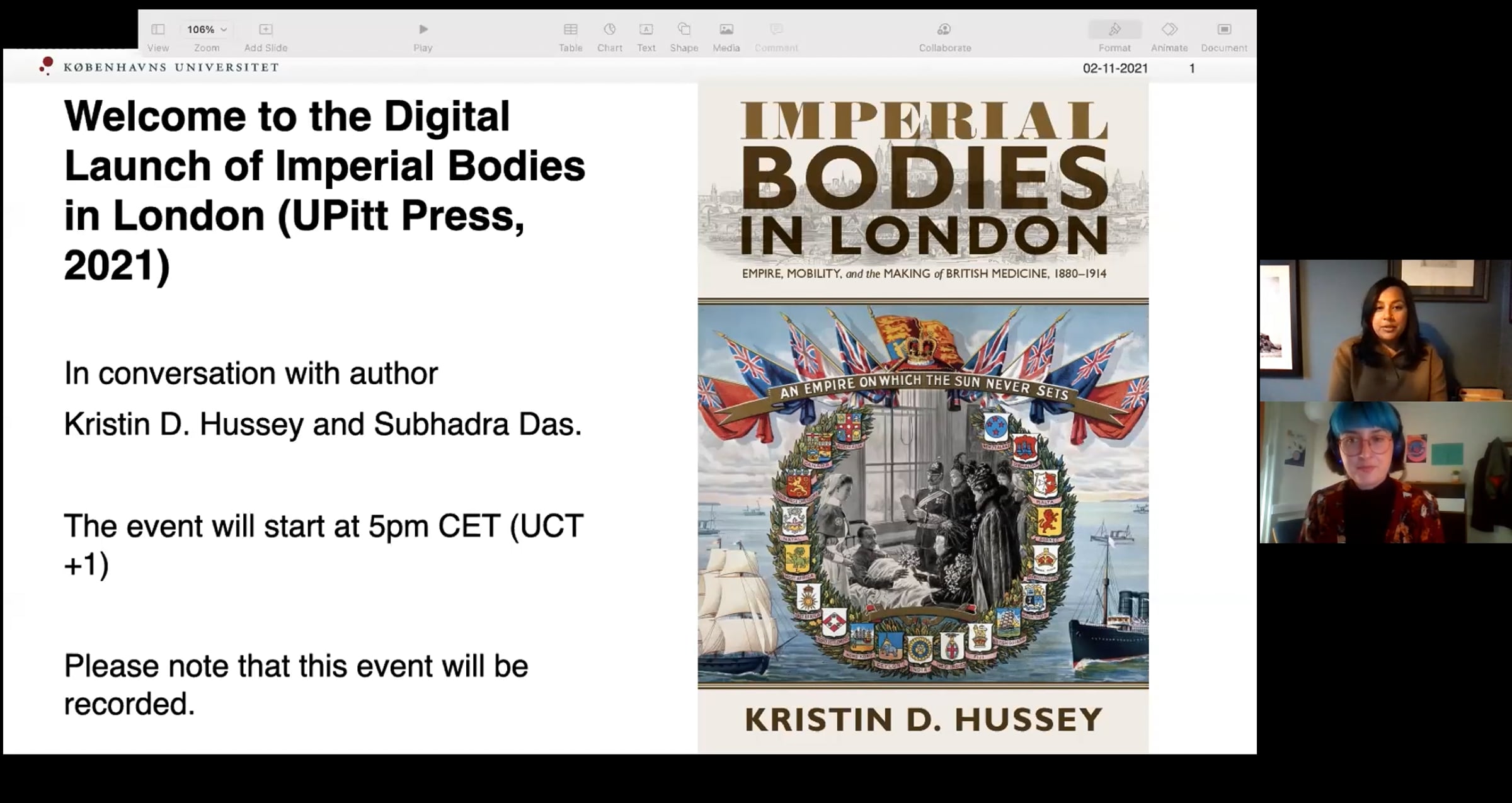The height and width of the screenshot is (803, 1512).
Task: Open the Format inspector panel
Action: [1114, 30]
